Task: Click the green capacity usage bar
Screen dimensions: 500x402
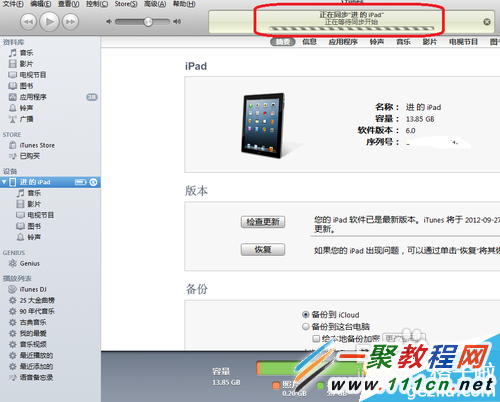Action: click(x=310, y=368)
